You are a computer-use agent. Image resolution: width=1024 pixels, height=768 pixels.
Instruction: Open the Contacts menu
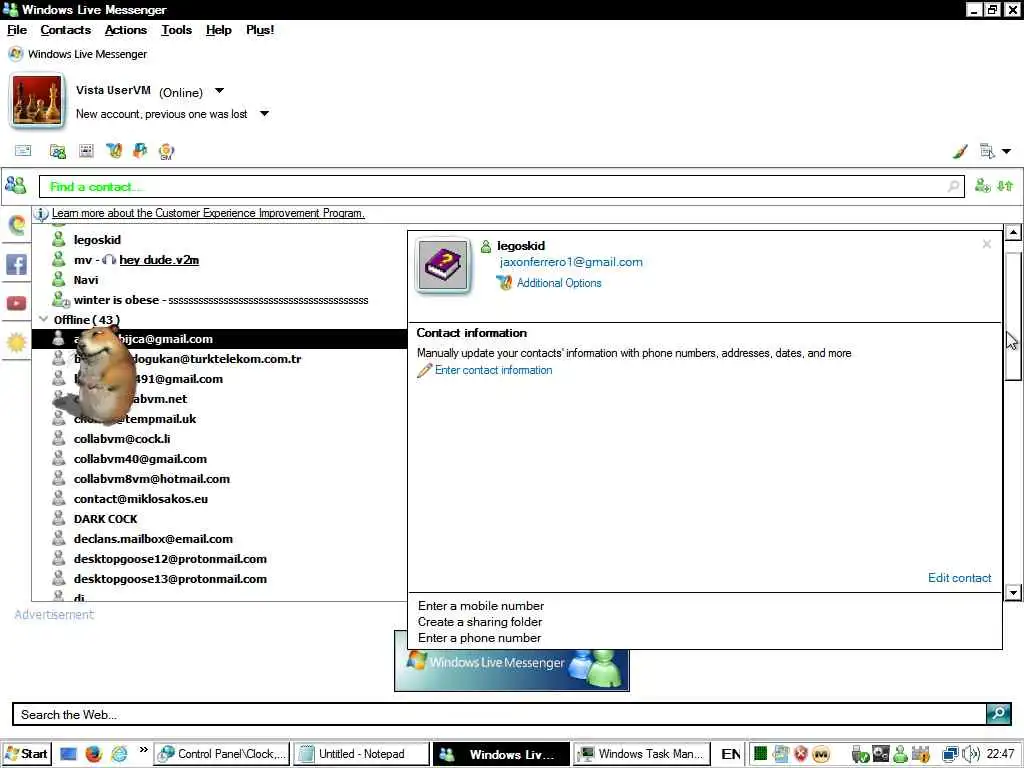point(65,30)
